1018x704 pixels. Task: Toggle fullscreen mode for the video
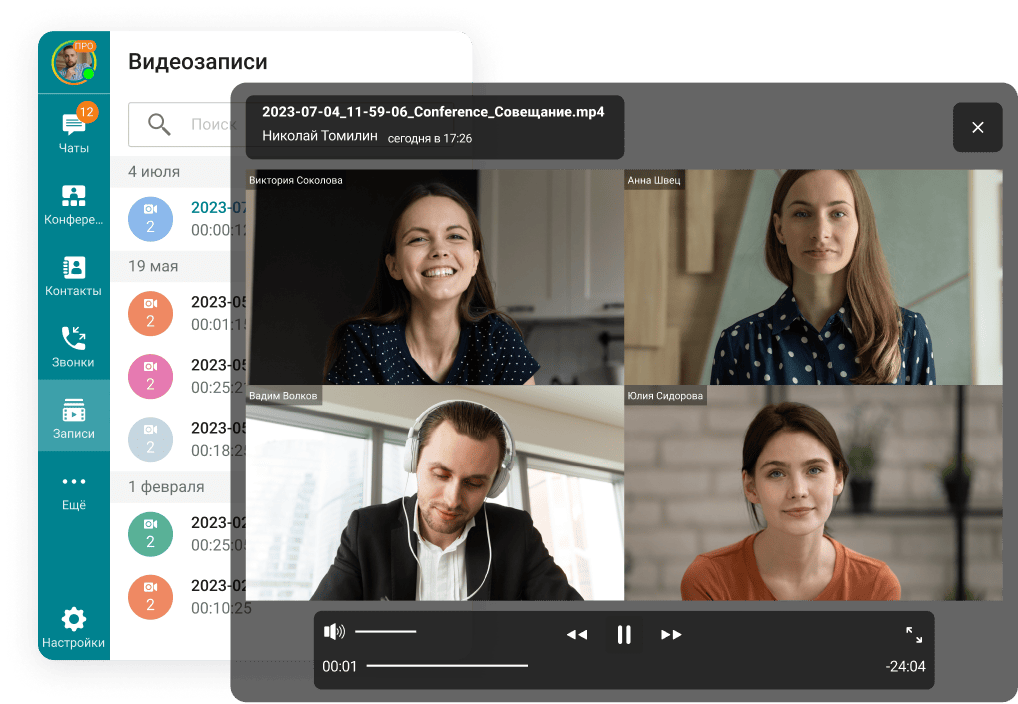coord(914,635)
